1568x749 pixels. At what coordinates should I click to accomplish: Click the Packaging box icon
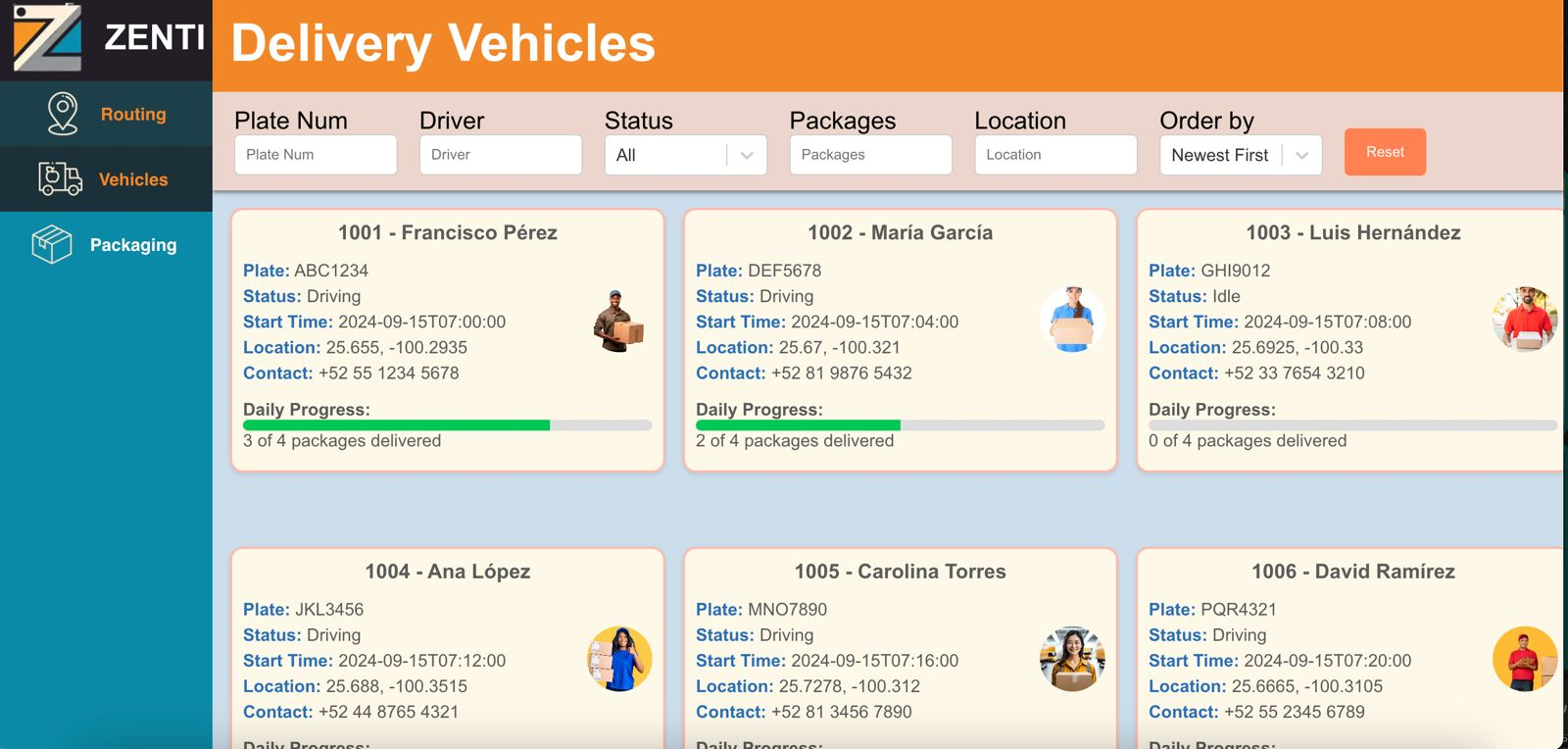(x=52, y=244)
